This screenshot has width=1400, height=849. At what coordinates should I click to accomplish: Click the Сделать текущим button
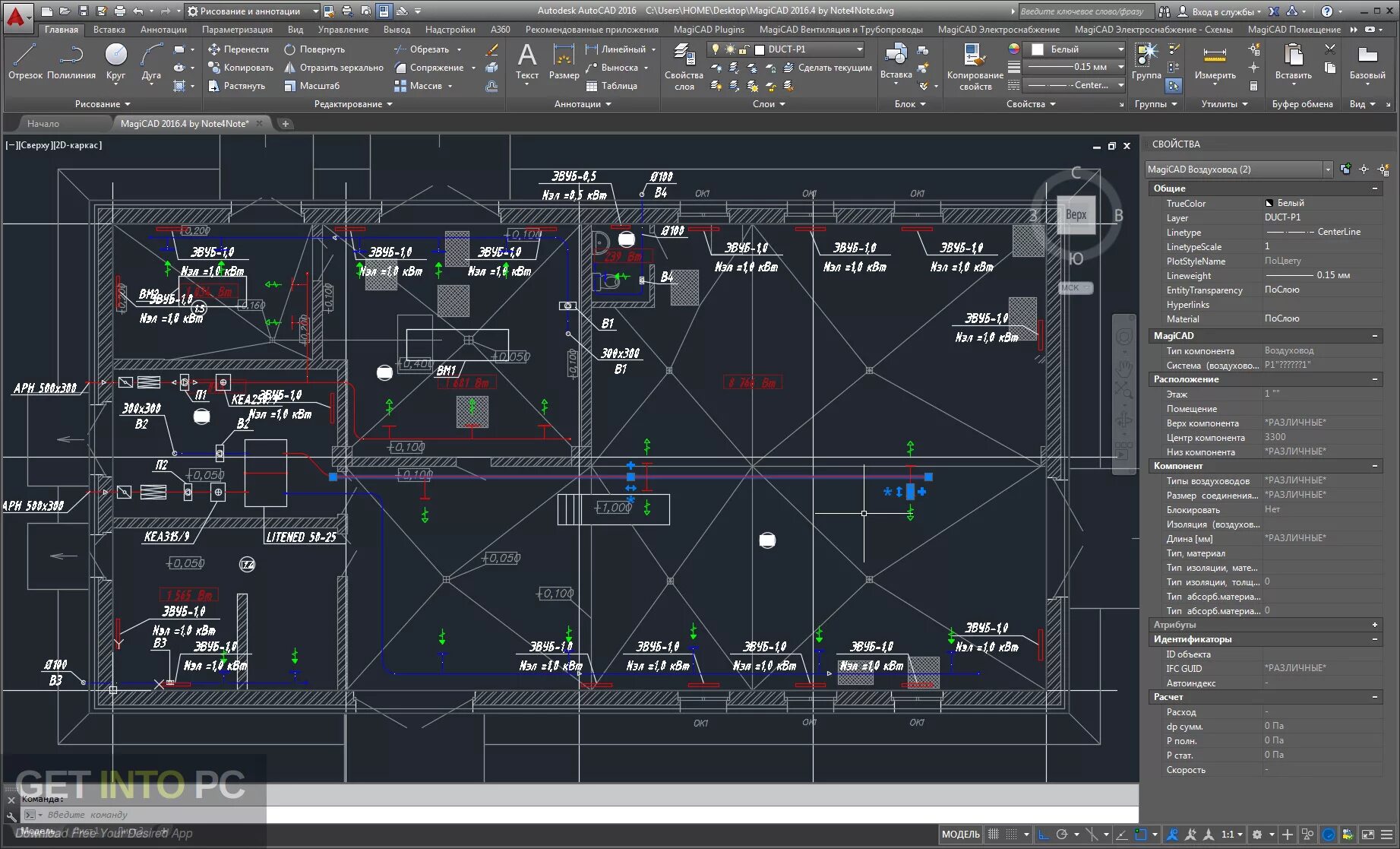click(x=828, y=68)
